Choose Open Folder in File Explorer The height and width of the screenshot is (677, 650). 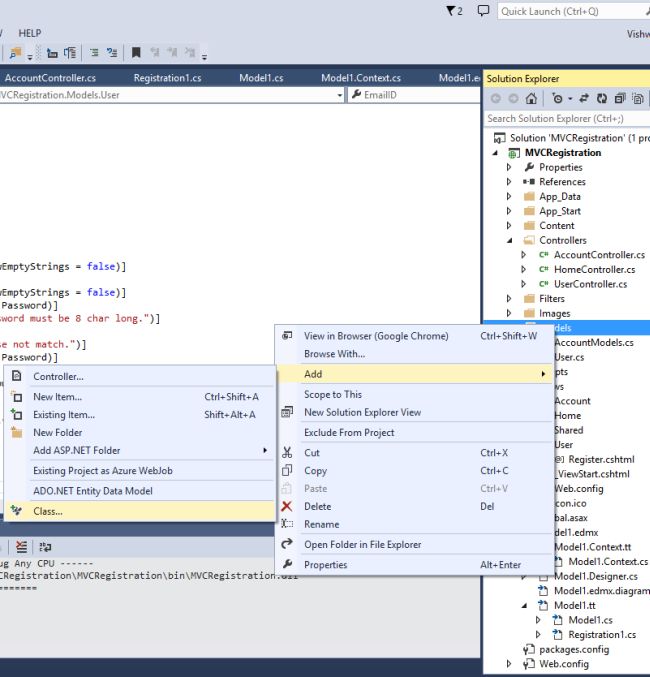click(362, 545)
